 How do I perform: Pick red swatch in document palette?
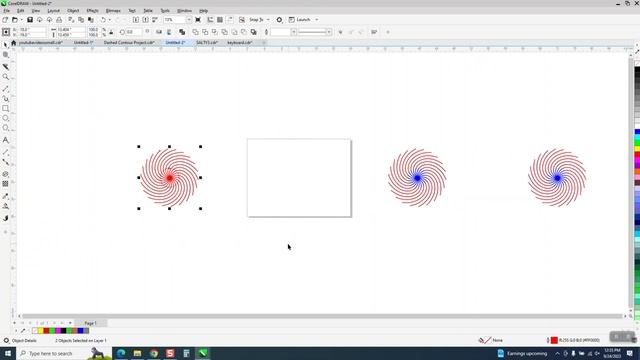[46, 331]
